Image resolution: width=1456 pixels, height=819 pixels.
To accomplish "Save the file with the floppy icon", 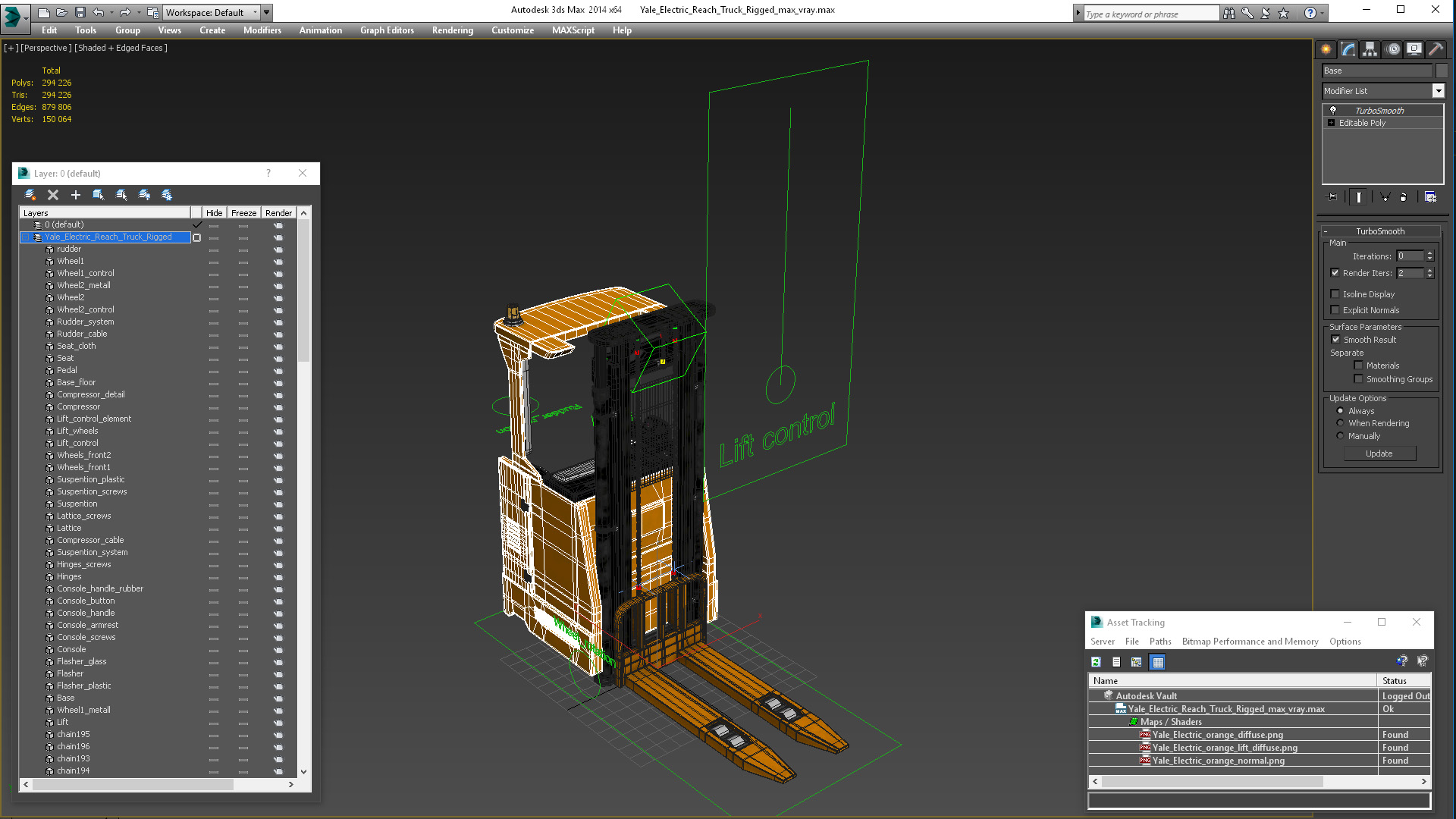I will 80,12.
